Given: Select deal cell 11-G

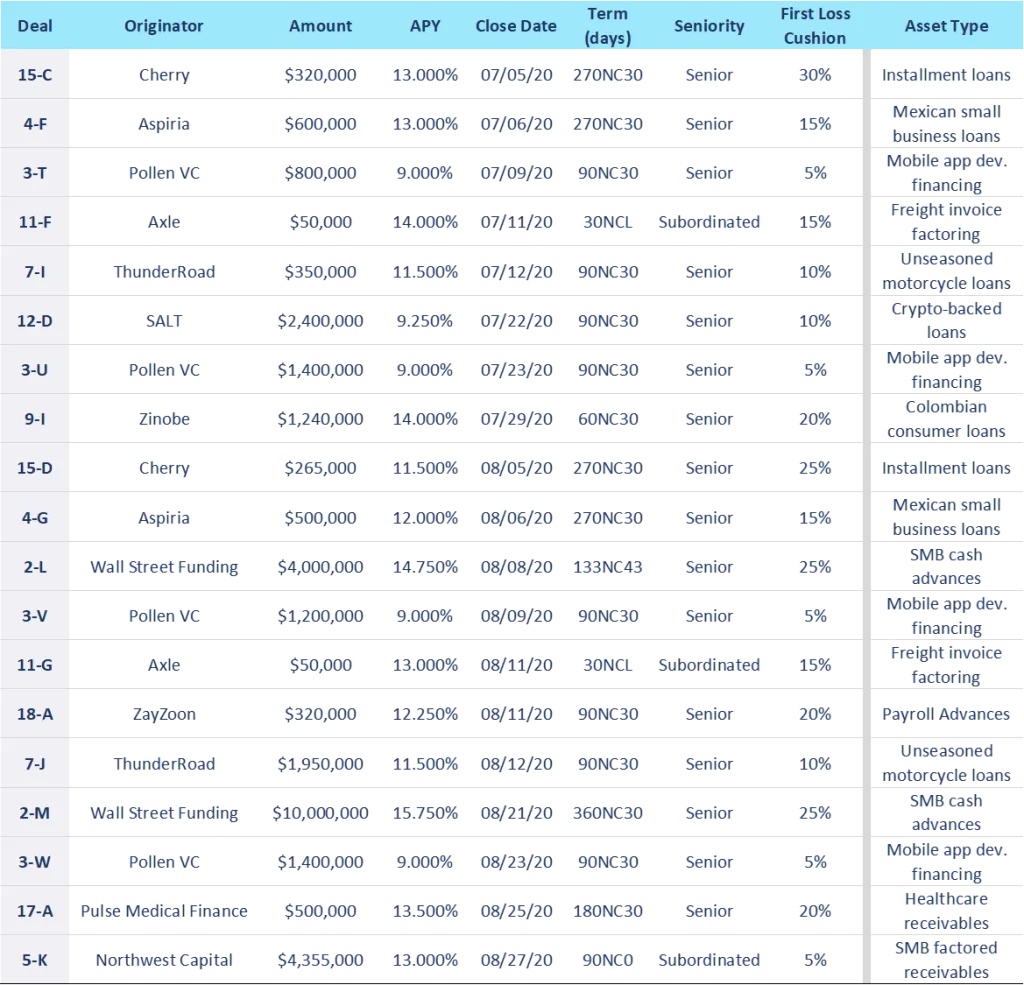Looking at the screenshot, I should click(x=35, y=664).
